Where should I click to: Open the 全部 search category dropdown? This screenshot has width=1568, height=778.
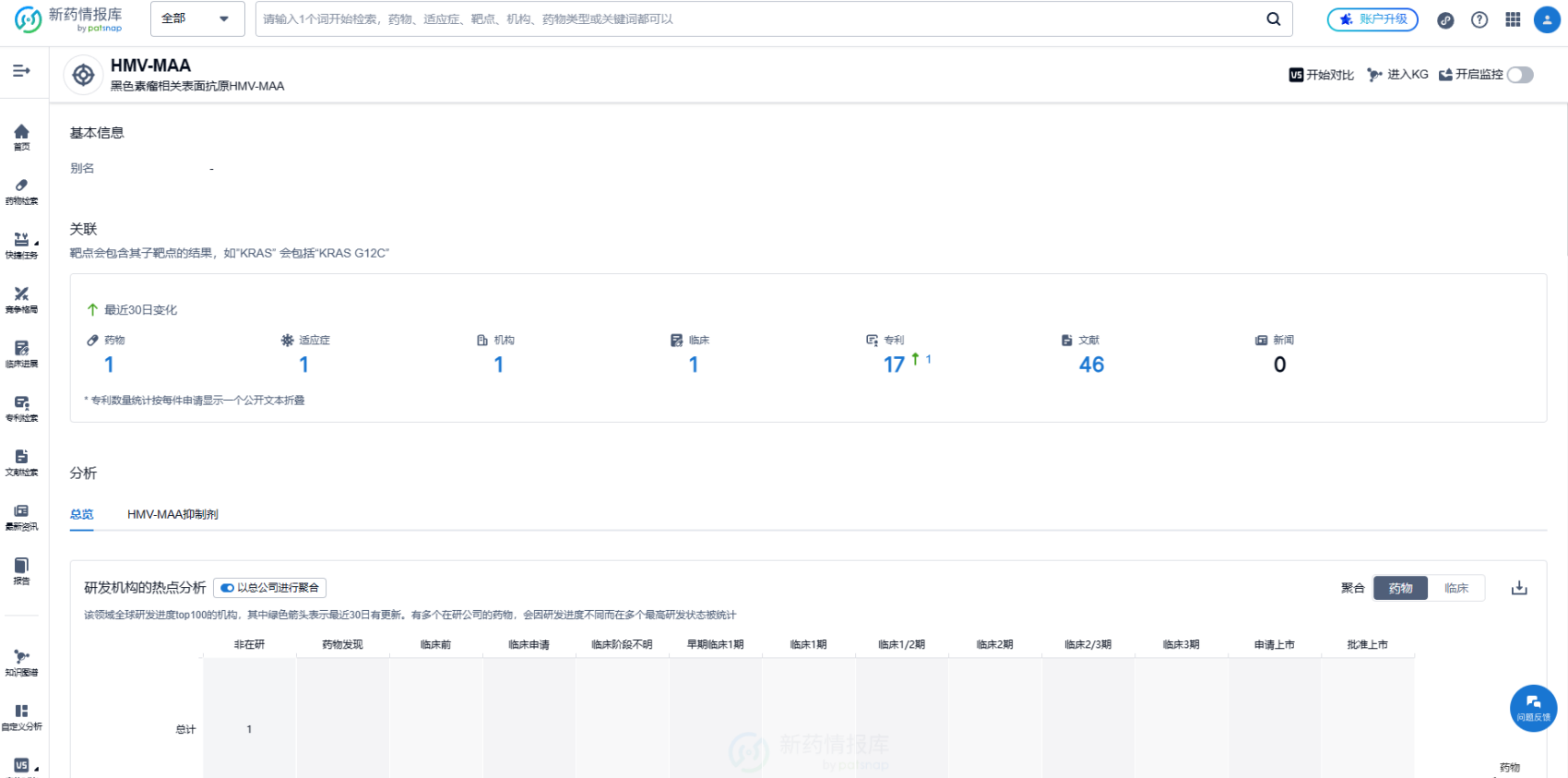196,18
